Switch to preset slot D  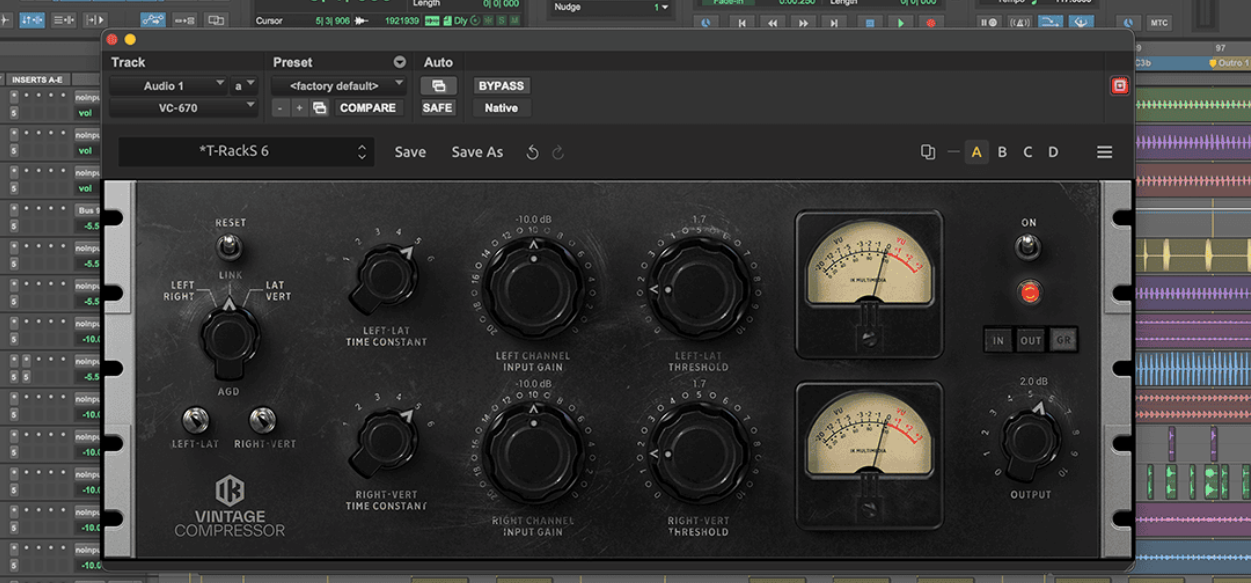[1053, 152]
